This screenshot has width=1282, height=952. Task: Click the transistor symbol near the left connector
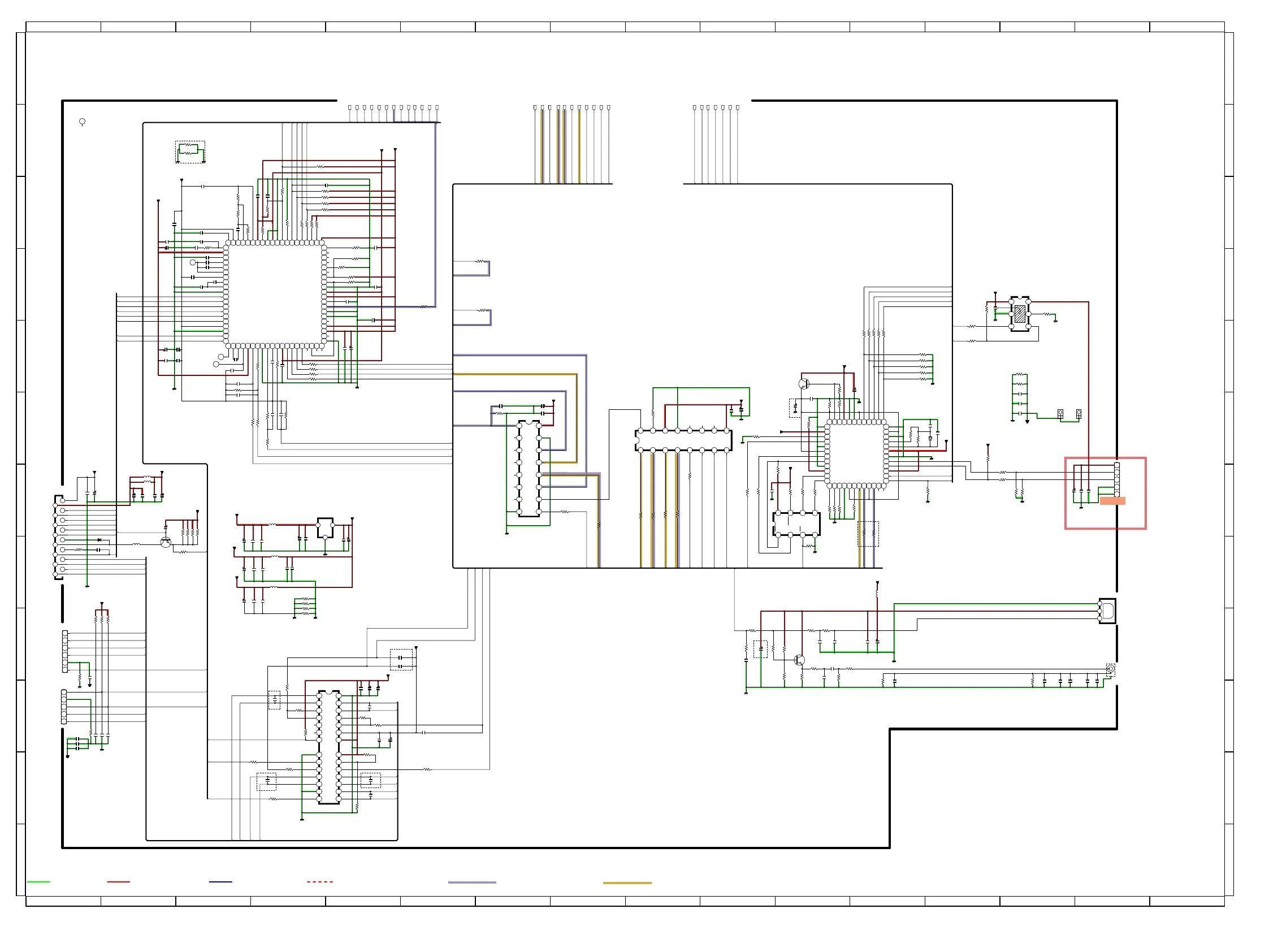[x=166, y=542]
